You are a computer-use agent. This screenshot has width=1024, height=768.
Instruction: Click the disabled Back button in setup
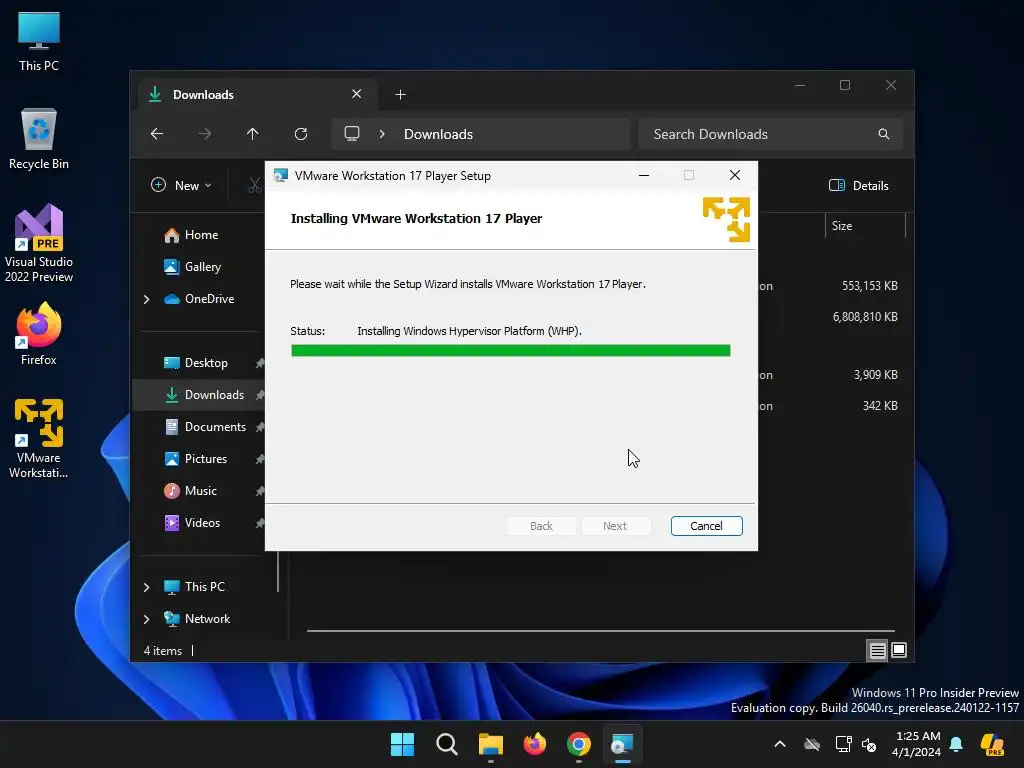click(x=541, y=526)
